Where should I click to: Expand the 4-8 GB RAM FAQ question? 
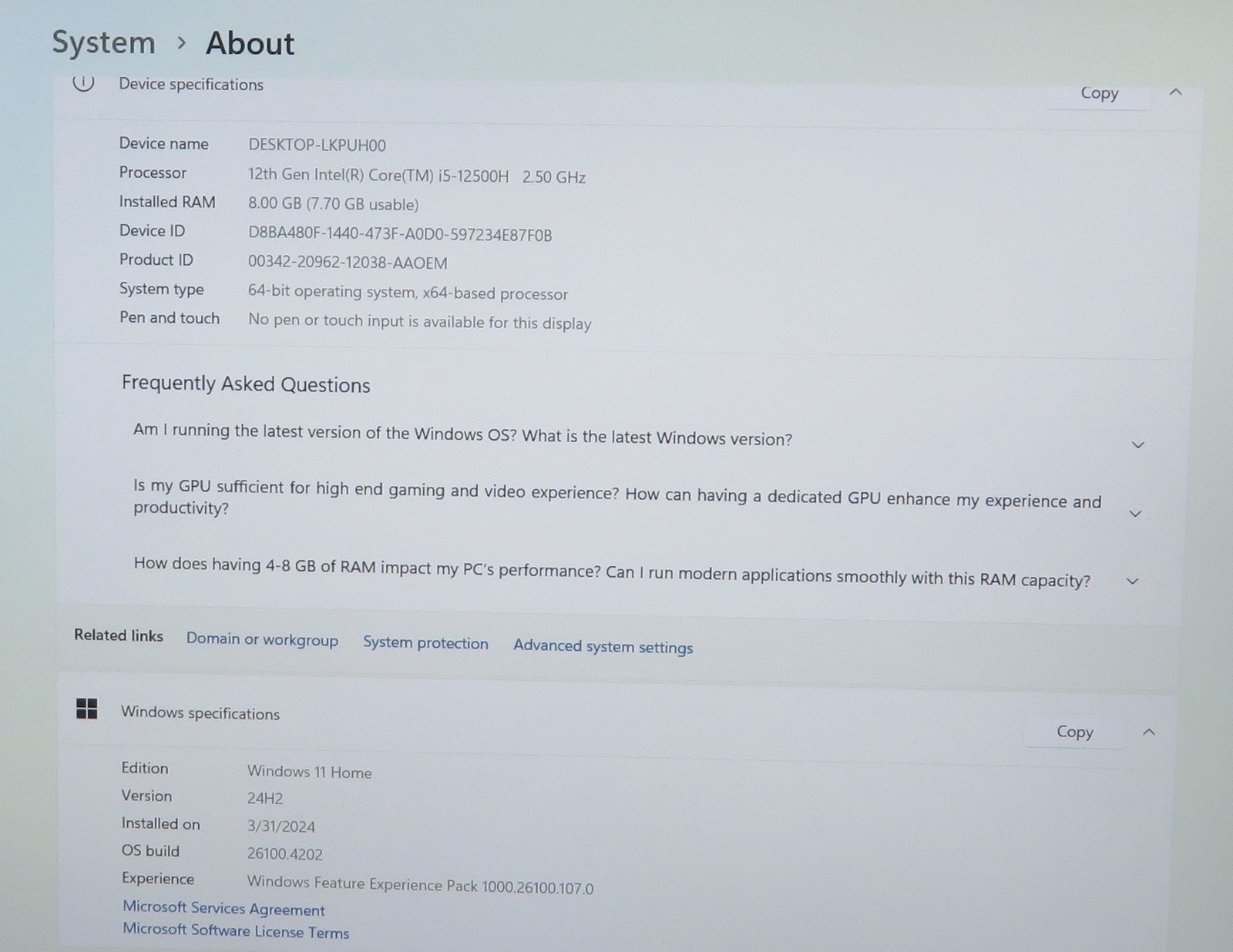(x=1132, y=581)
